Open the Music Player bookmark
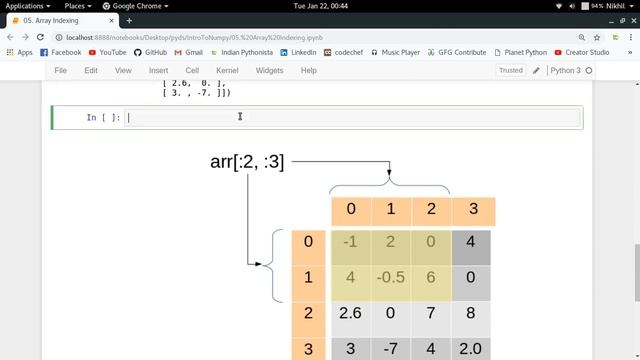The width and height of the screenshot is (640, 360). 396,52
